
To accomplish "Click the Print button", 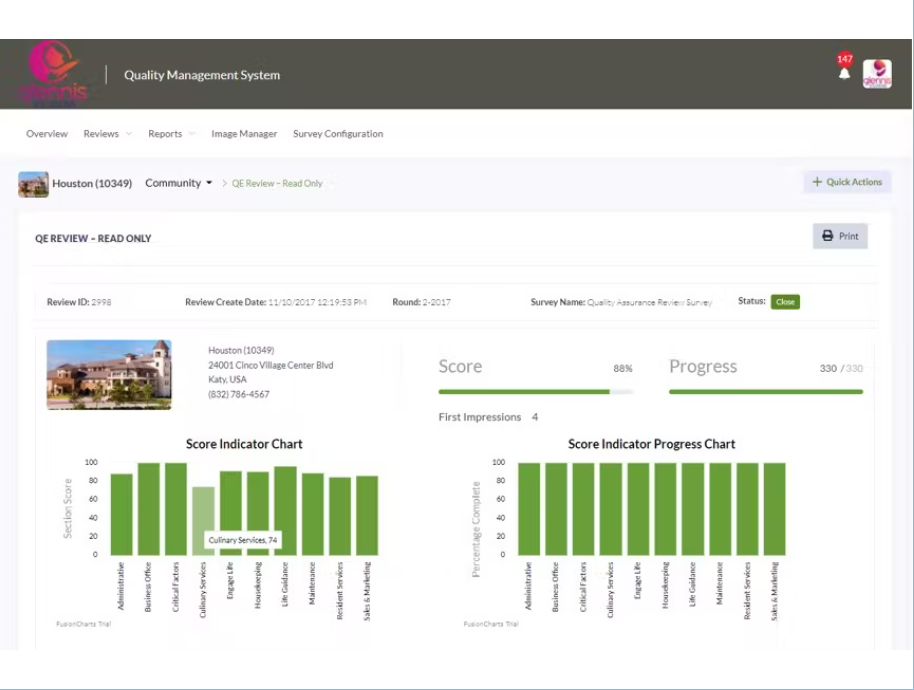I will pyautogui.click(x=840, y=236).
